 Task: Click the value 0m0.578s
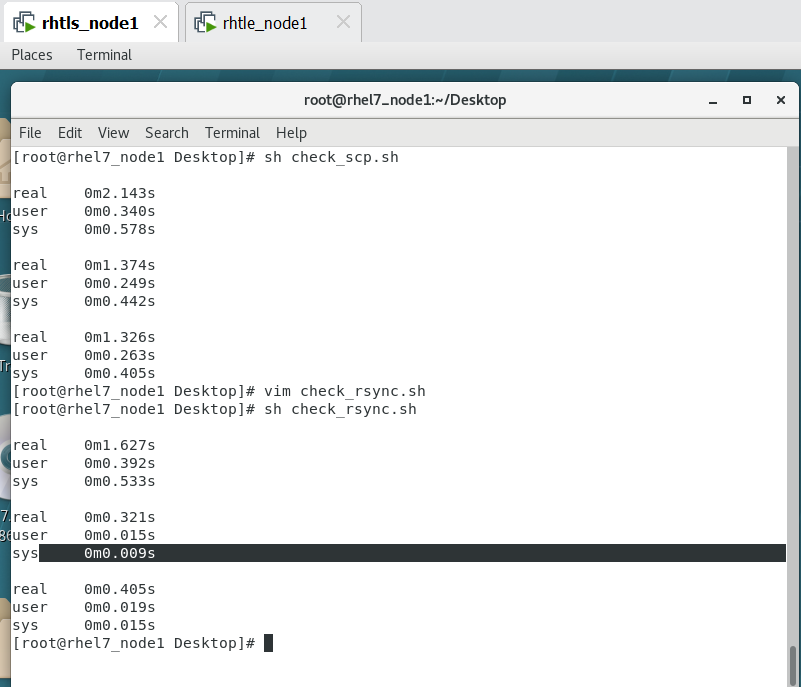(120, 229)
